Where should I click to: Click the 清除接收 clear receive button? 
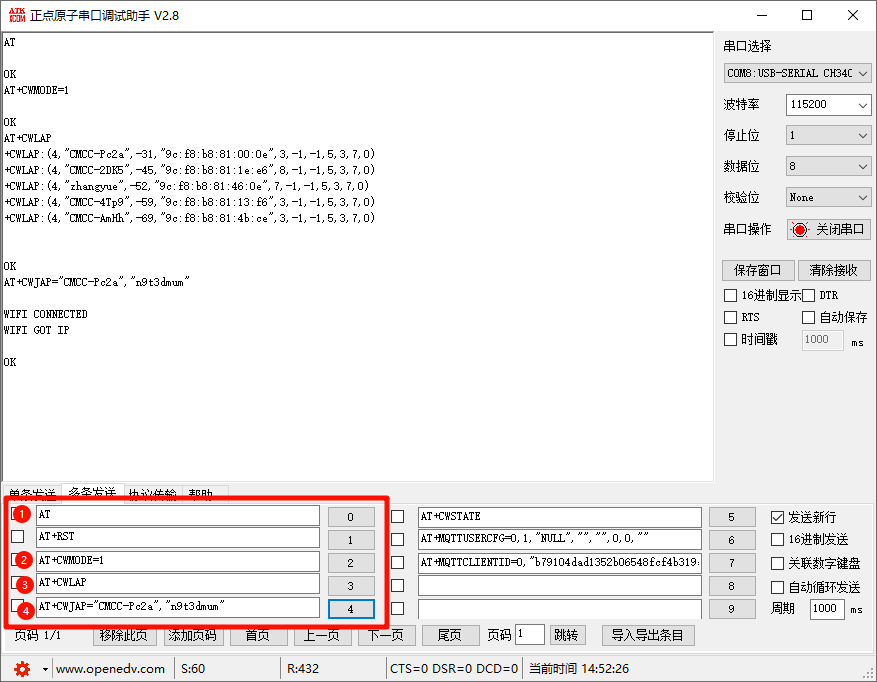pos(833,270)
